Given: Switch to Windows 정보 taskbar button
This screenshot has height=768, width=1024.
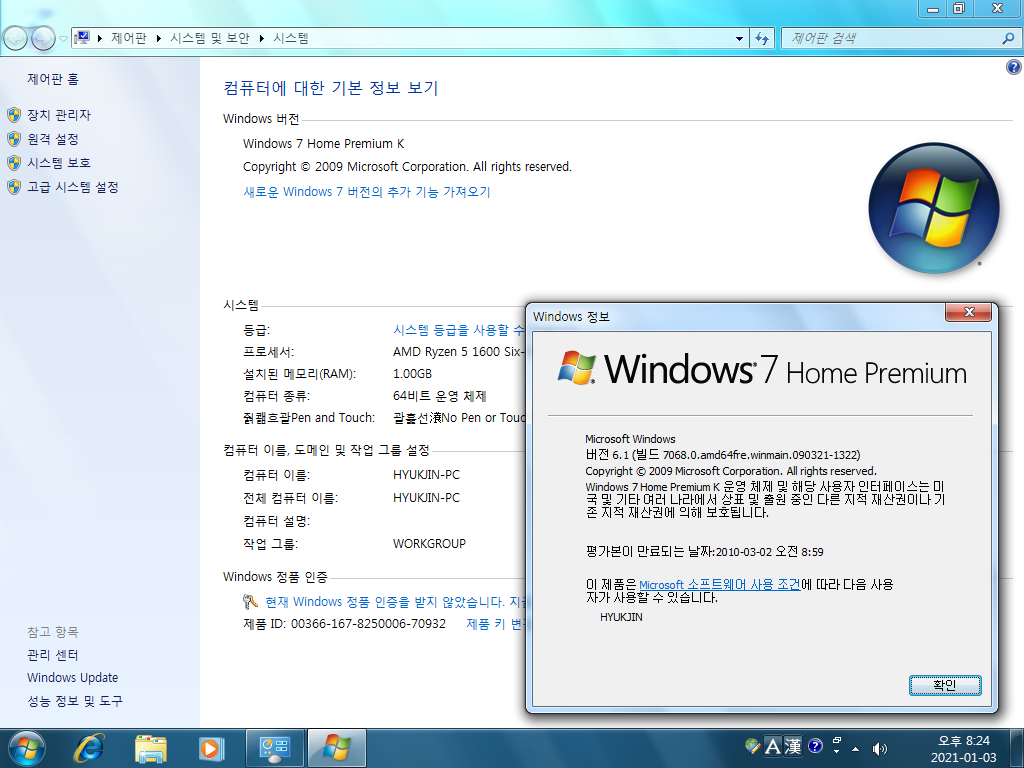Looking at the screenshot, I should [x=336, y=748].
